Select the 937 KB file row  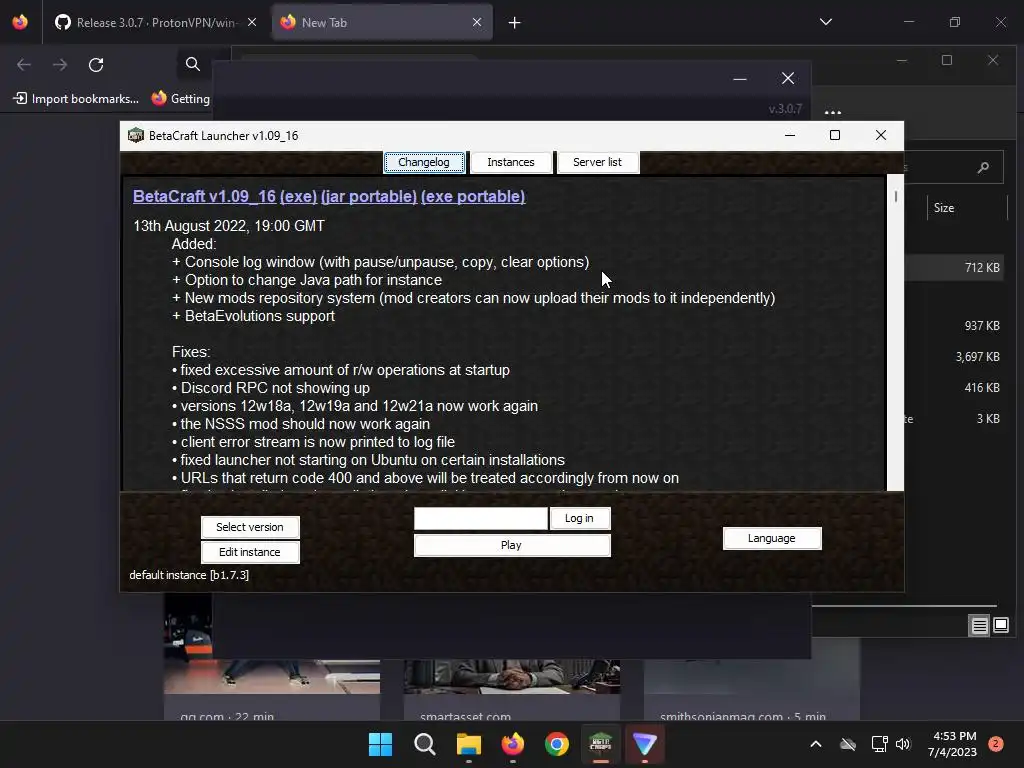click(x=955, y=325)
